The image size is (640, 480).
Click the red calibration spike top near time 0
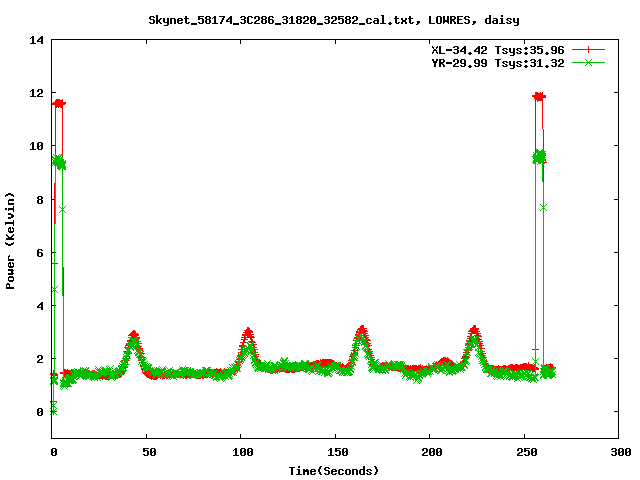pyautogui.click(x=59, y=103)
